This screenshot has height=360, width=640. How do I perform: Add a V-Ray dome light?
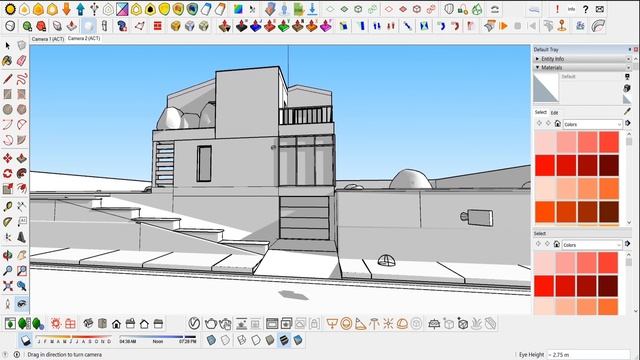coord(402,324)
